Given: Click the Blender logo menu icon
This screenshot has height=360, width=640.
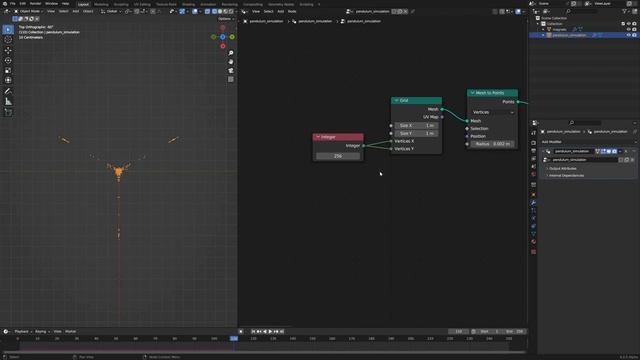Looking at the screenshot, I should (4, 4).
